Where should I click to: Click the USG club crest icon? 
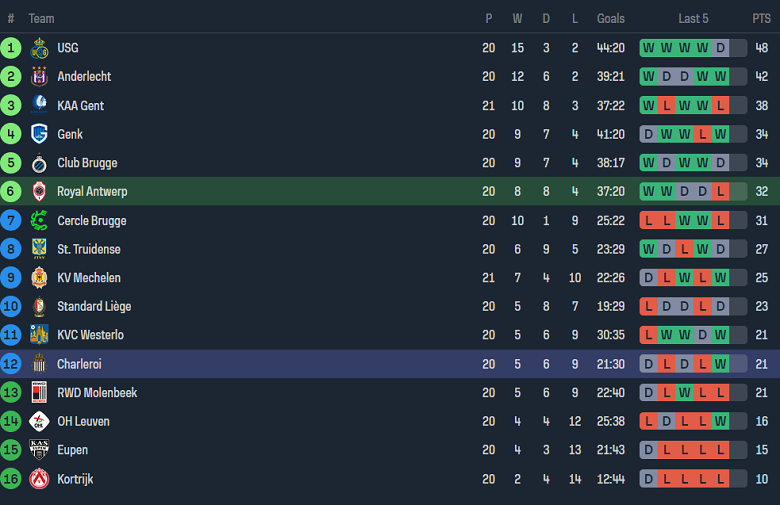click(40, 48)
